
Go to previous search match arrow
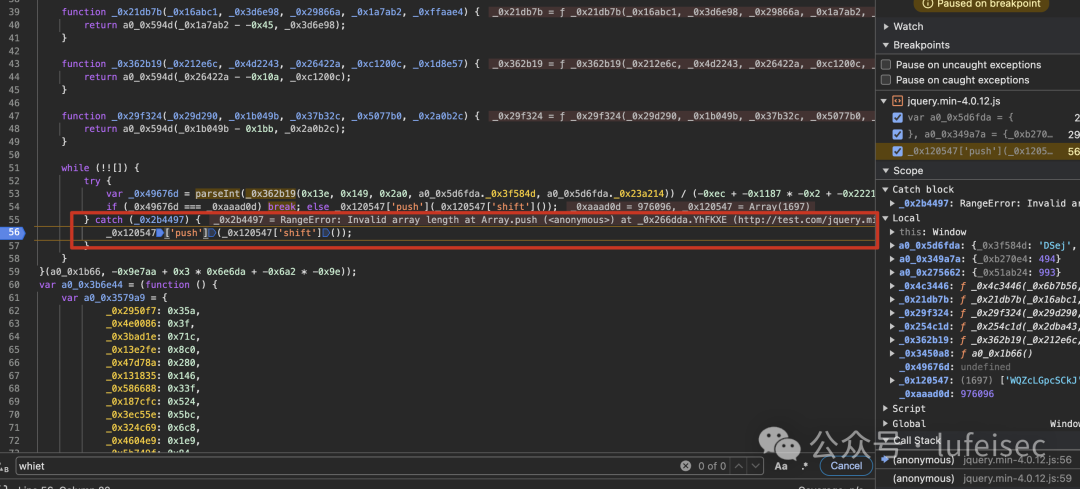click(738, 466)
